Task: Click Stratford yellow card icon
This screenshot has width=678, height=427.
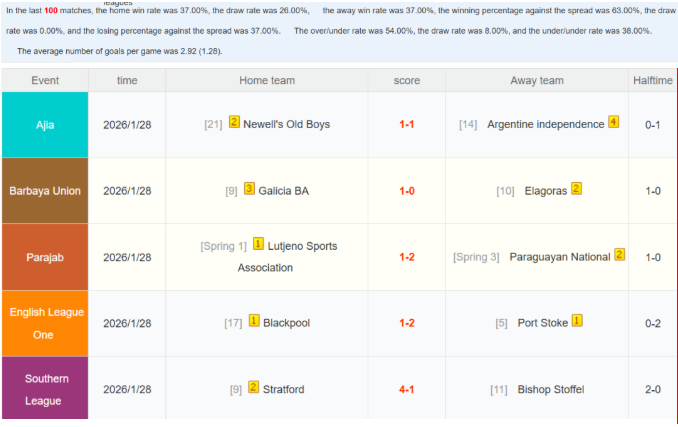Action: pos(253,388)
